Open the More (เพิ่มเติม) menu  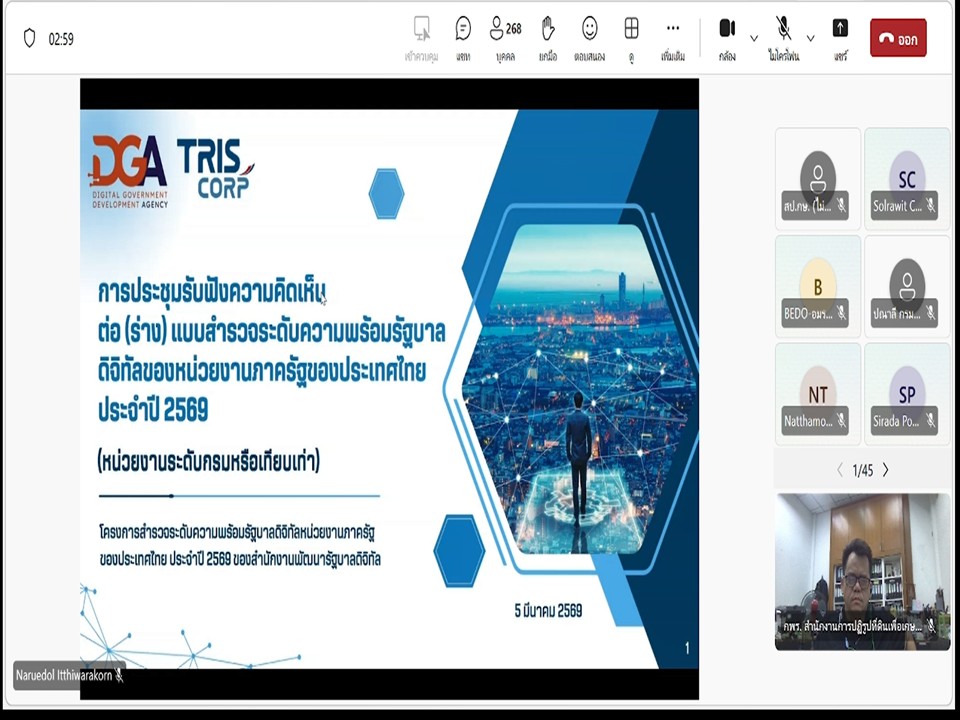click(x=672, y=28)
